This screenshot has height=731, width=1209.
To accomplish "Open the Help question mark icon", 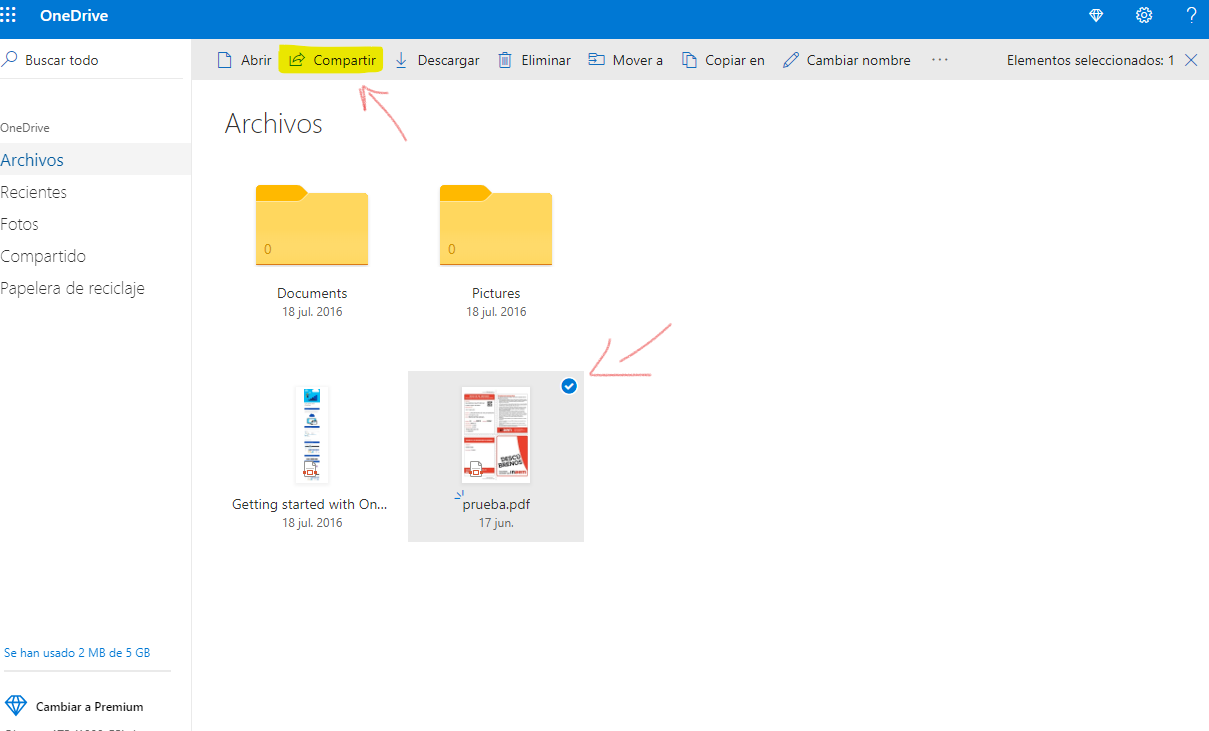I will click(1191, 15).
